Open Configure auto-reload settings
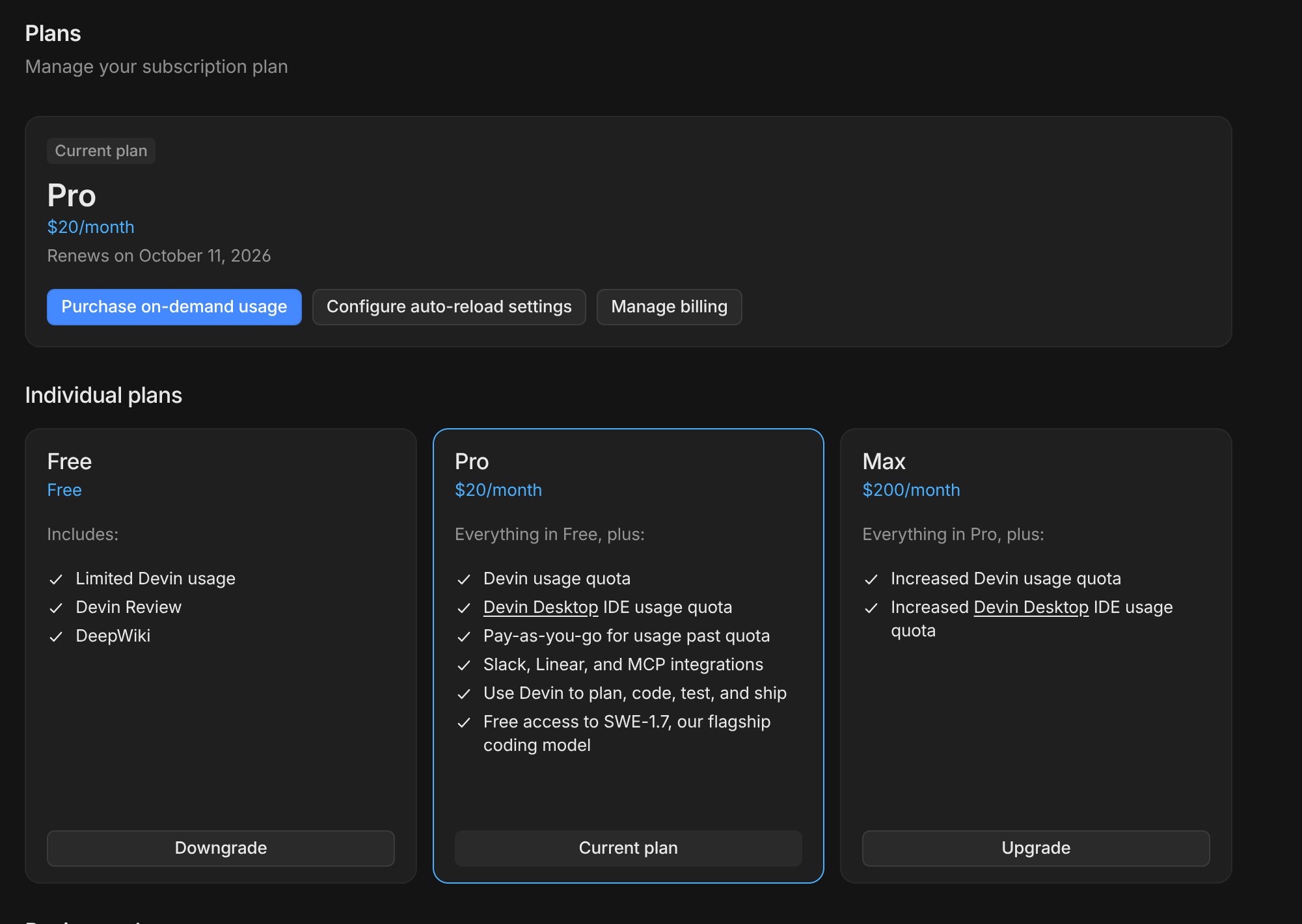 (449, 306)
